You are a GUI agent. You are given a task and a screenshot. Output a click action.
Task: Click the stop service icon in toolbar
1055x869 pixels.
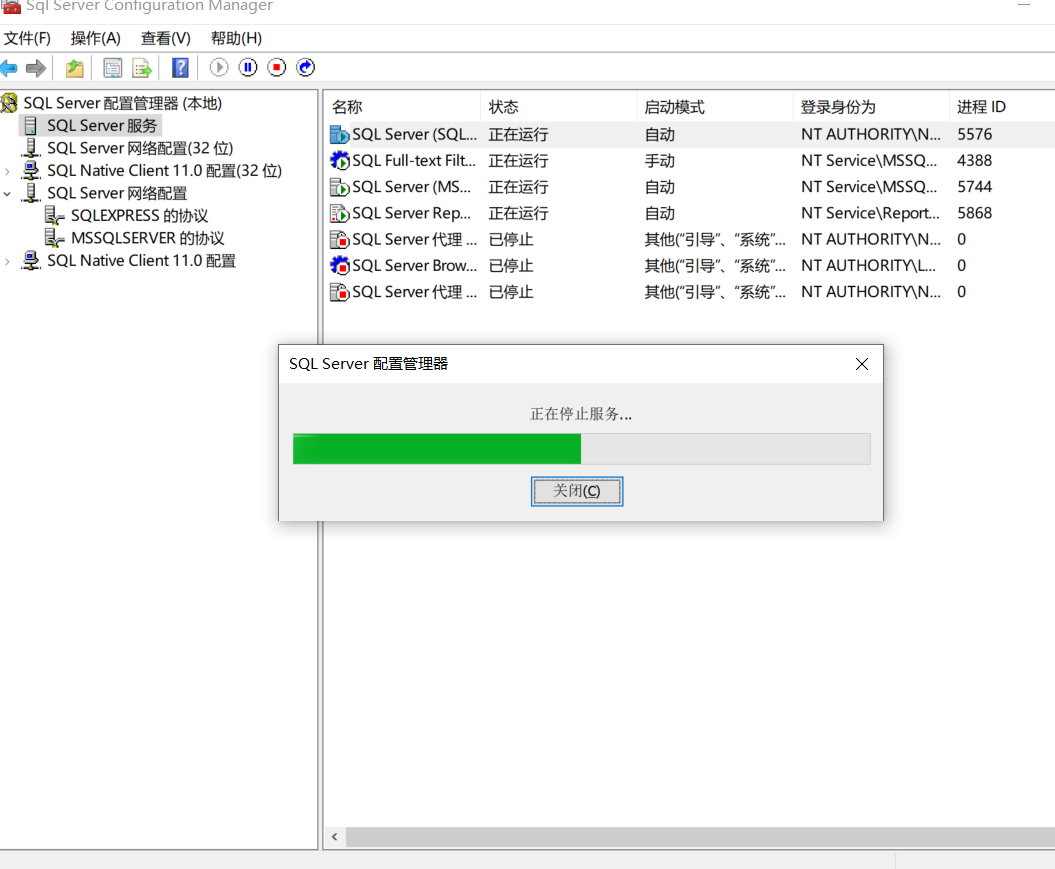pyautogui.click(x=276, y=68)
